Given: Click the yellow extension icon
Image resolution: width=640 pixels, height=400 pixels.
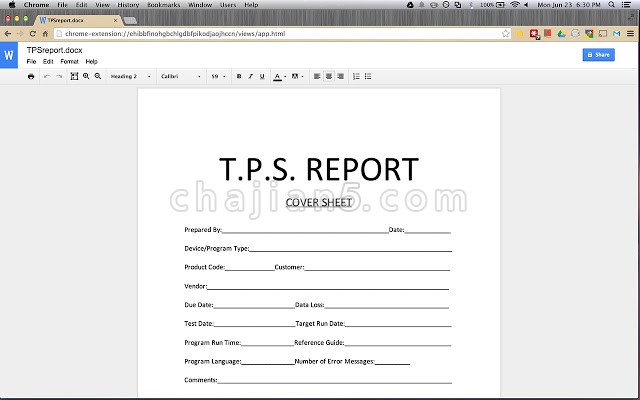Looking at the screenshot, I should click(x=520, y=34).
